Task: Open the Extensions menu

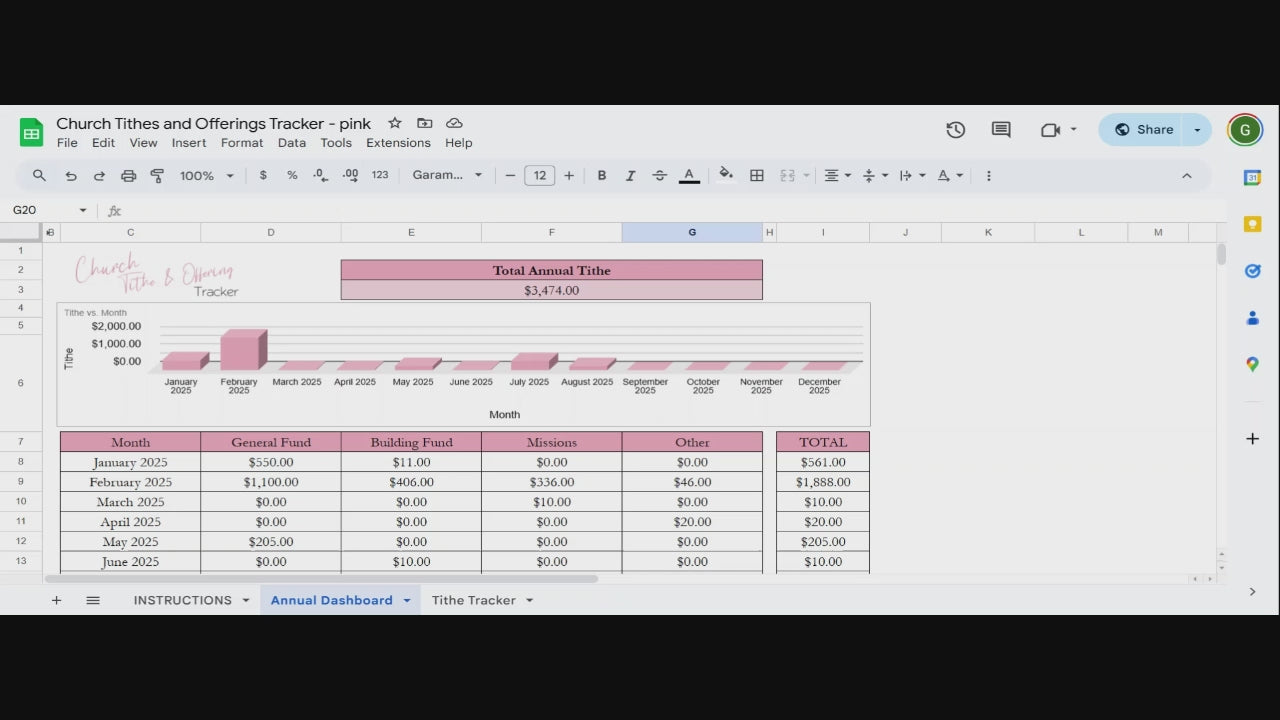Action: click(x=398, y=143)
